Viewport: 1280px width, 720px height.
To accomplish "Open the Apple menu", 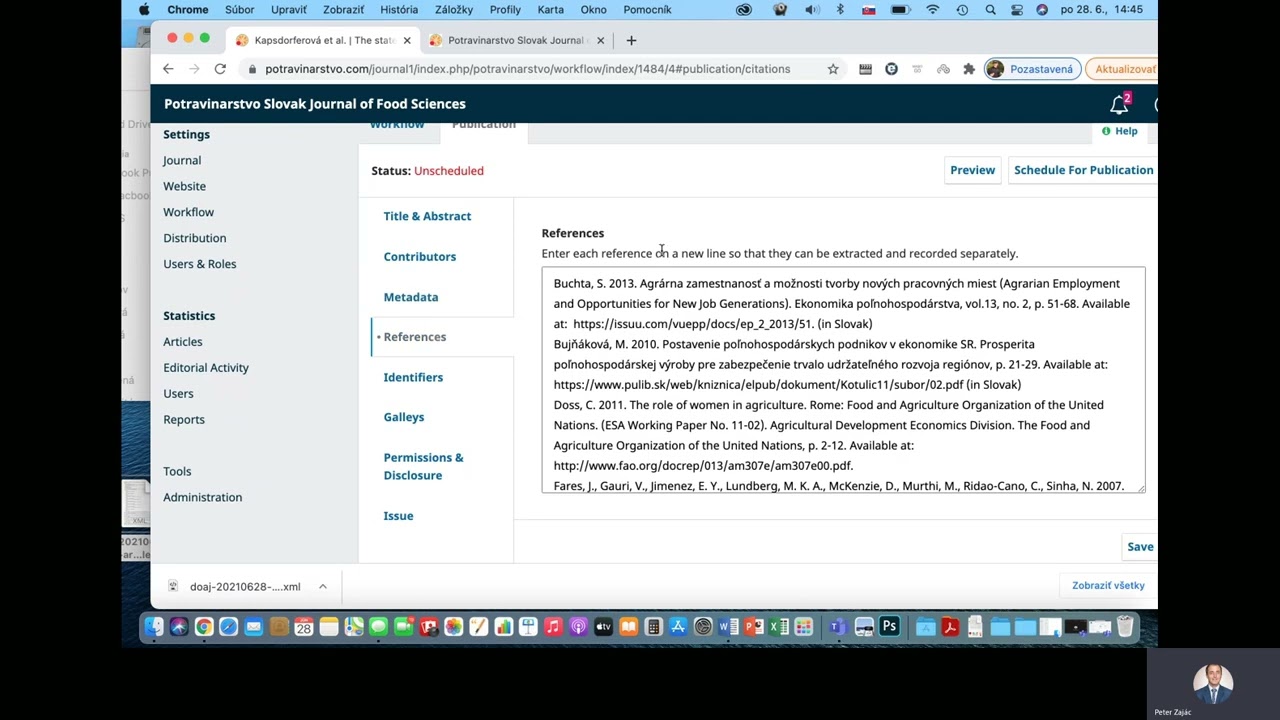I will pyautogui.click(x=144, y=10).
